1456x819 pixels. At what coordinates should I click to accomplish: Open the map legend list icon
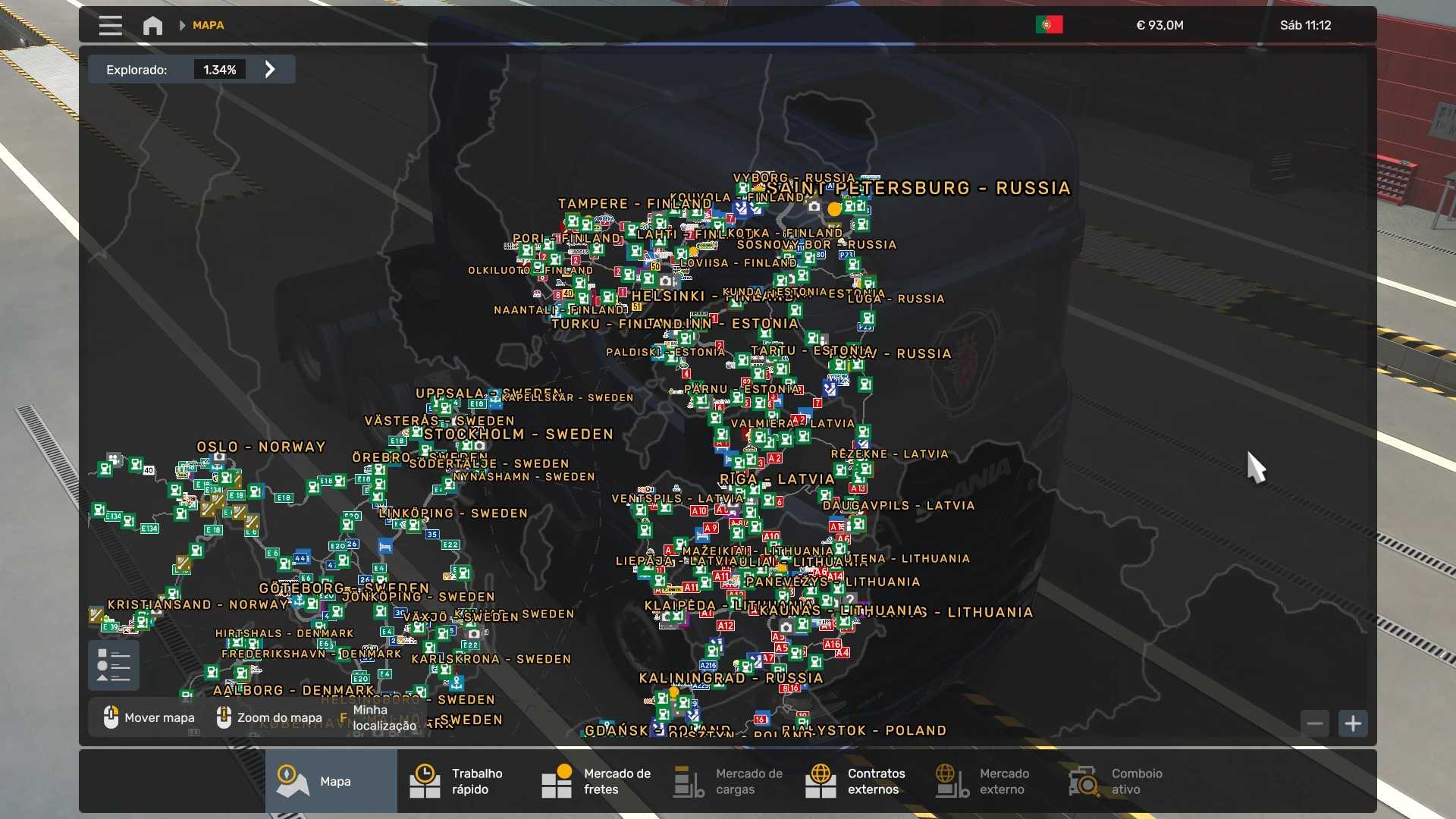tap(114, 665)
